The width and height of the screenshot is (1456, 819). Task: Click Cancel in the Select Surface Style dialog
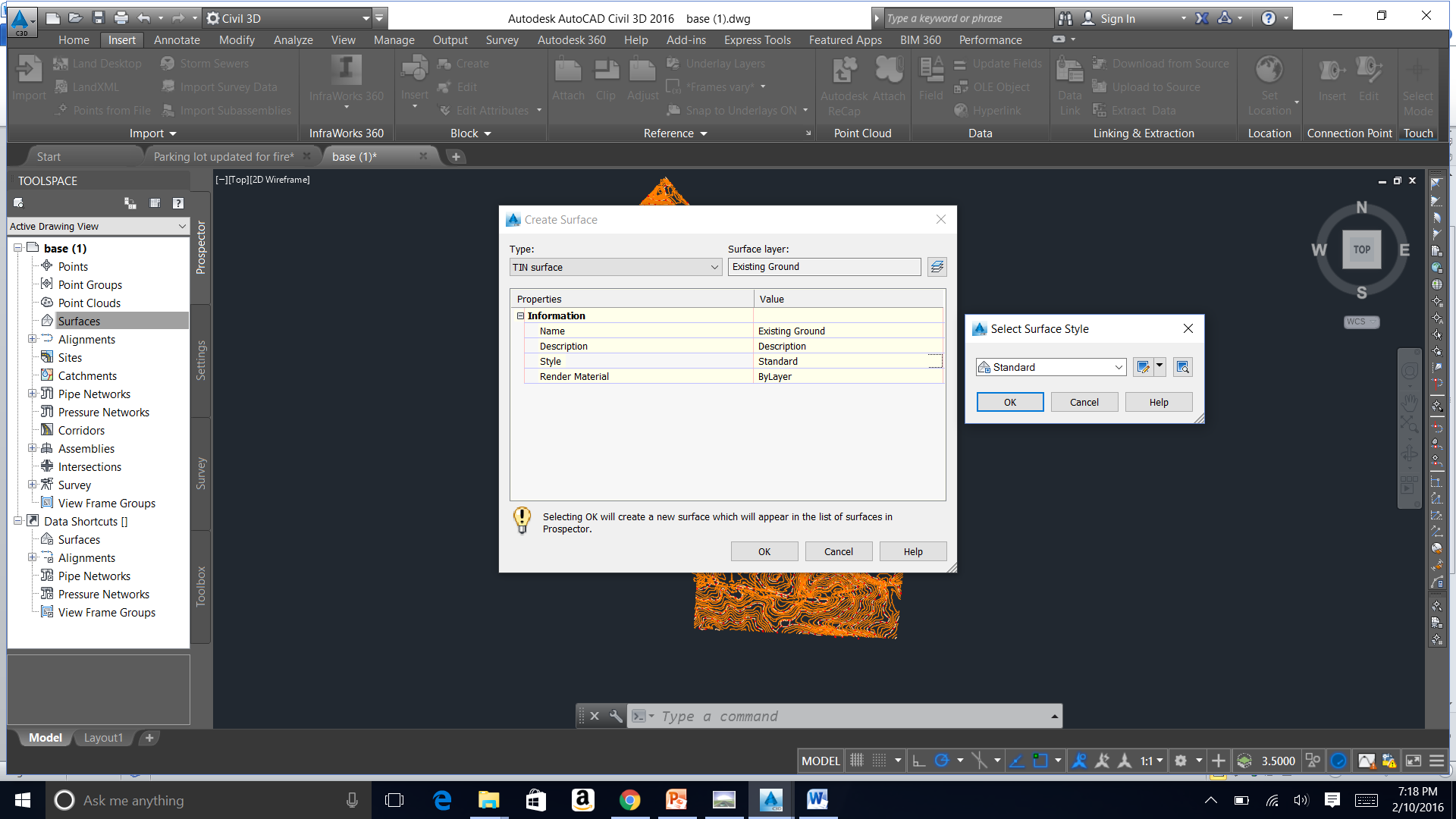tap(1084, 402)
